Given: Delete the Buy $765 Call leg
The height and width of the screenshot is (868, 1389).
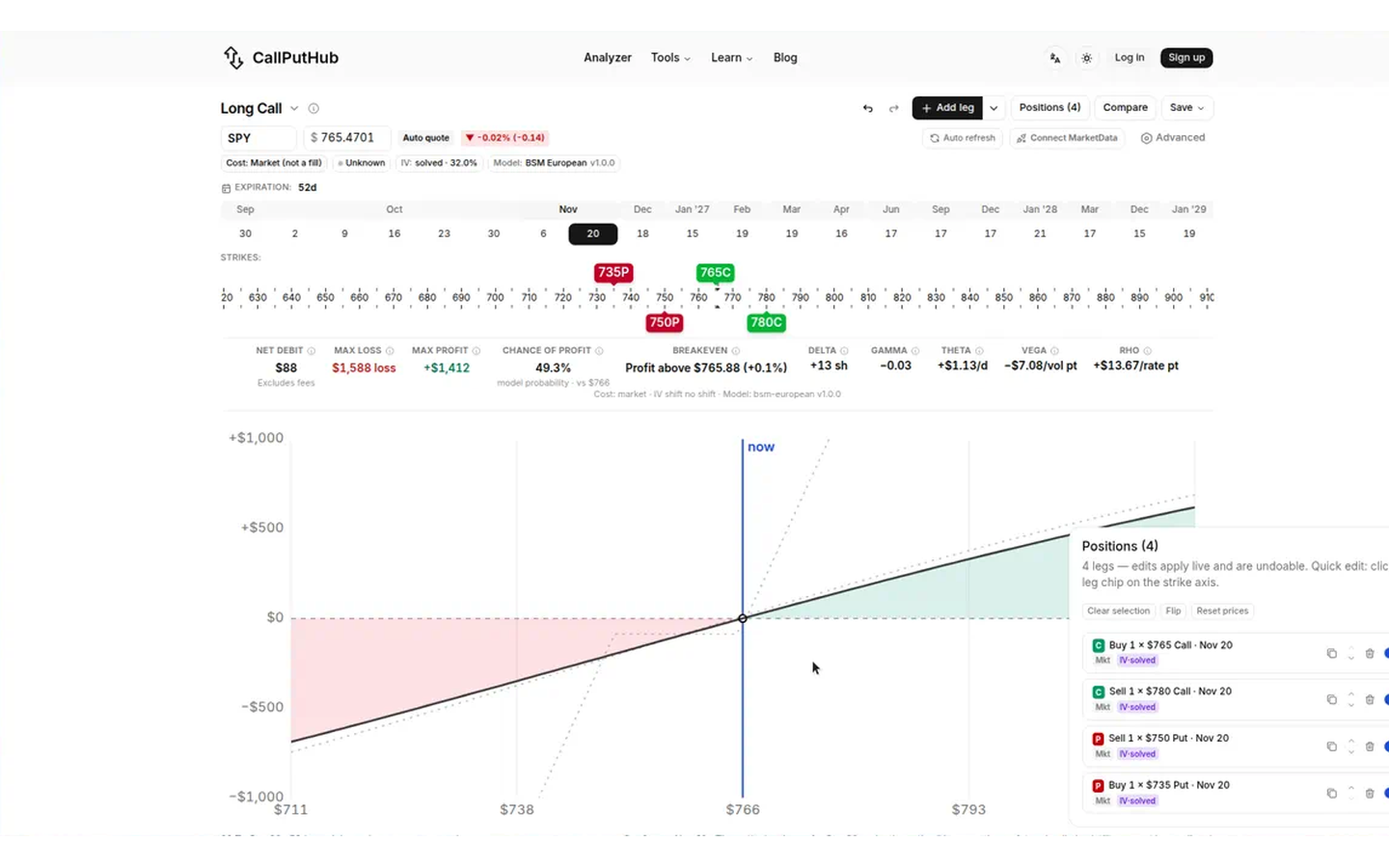Looking at the screenshot, I should (x=1370, y=653).
